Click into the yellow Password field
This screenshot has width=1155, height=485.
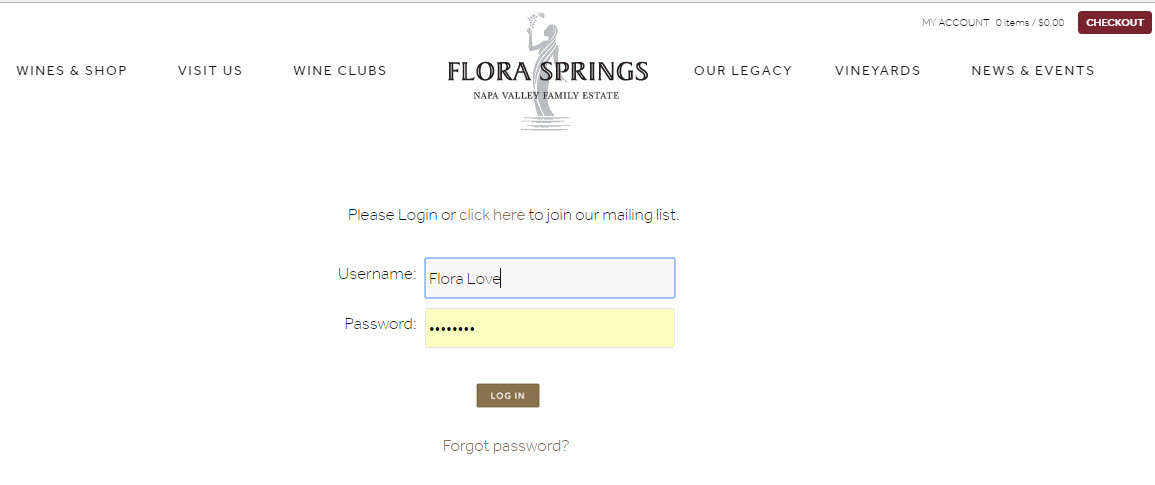pos(550,328)
